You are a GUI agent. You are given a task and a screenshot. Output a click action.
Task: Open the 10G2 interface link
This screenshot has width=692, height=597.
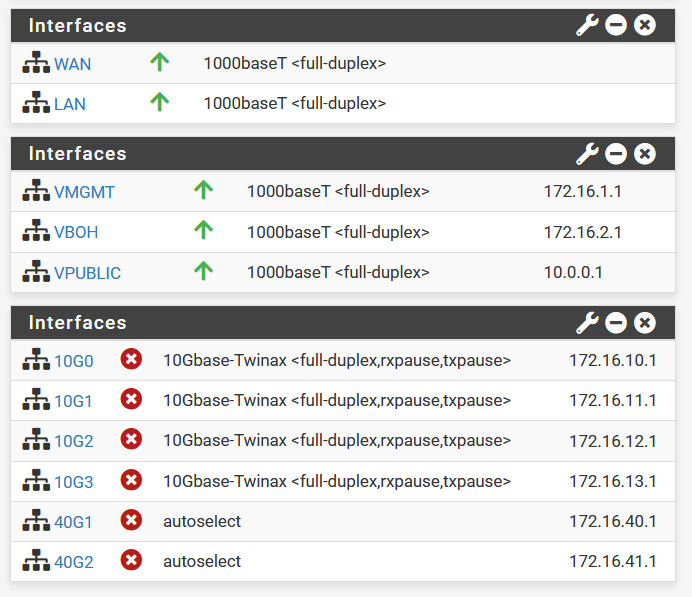(x=73, y=441)
